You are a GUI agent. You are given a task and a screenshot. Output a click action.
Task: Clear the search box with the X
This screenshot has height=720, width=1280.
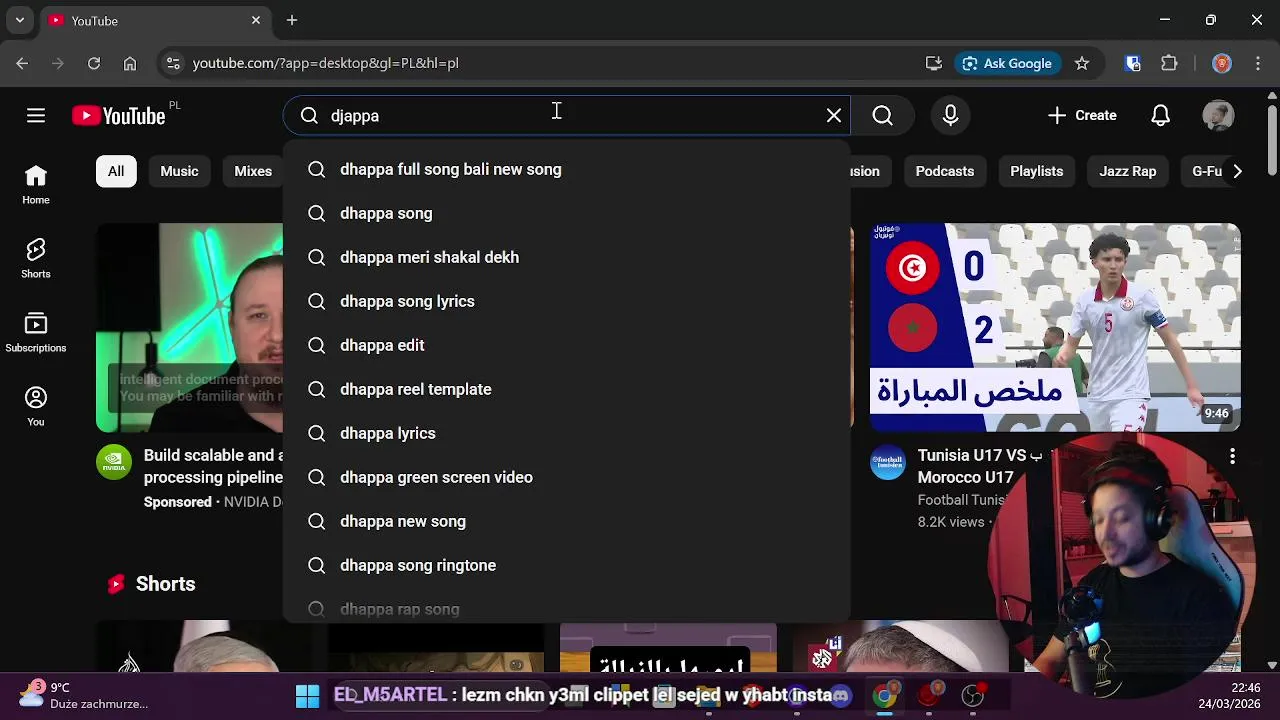(834, 116)
